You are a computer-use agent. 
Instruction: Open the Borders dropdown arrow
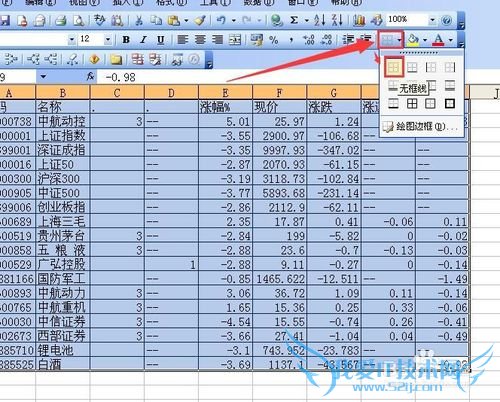pos(400,40)
